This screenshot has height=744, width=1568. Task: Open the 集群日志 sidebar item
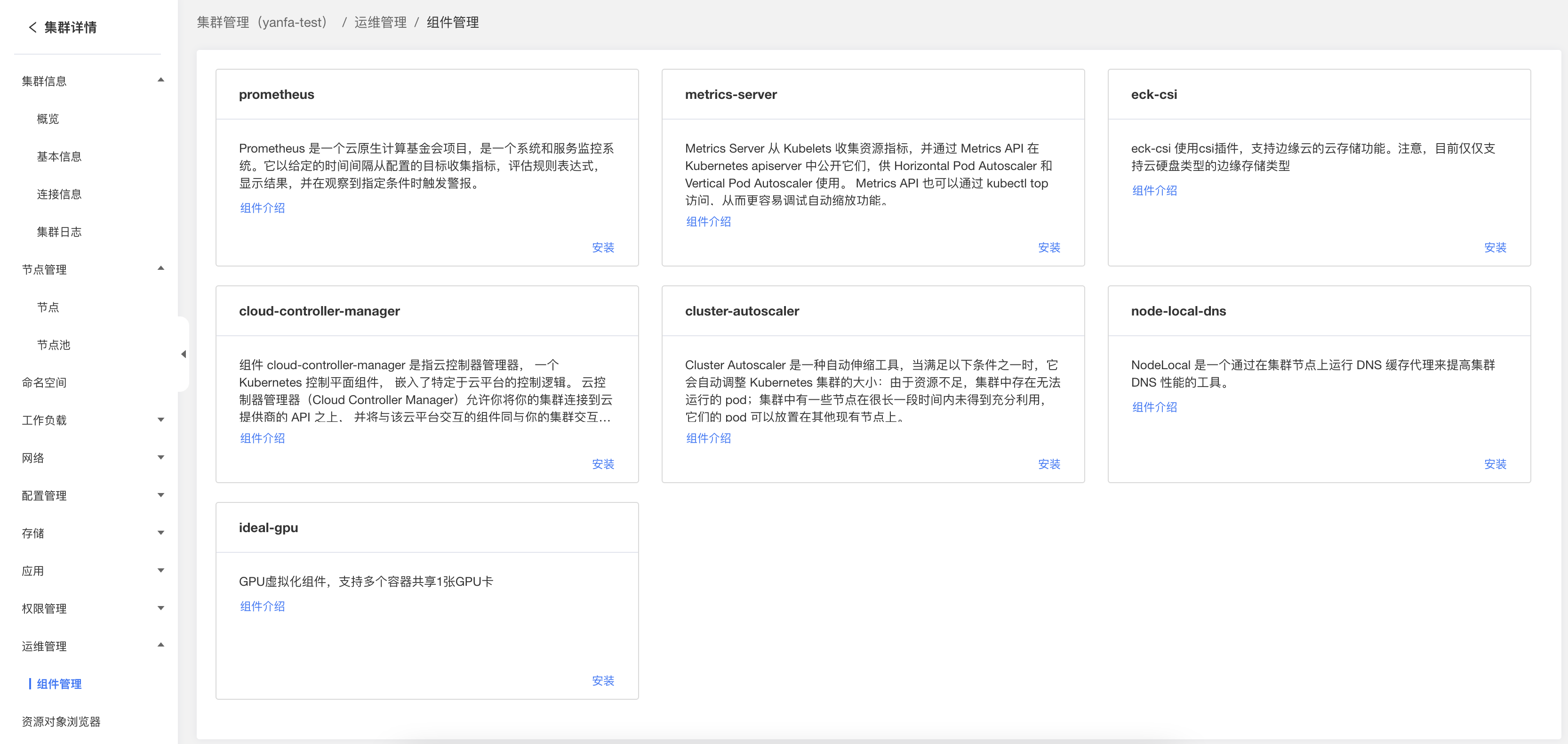tap(59, 232)
